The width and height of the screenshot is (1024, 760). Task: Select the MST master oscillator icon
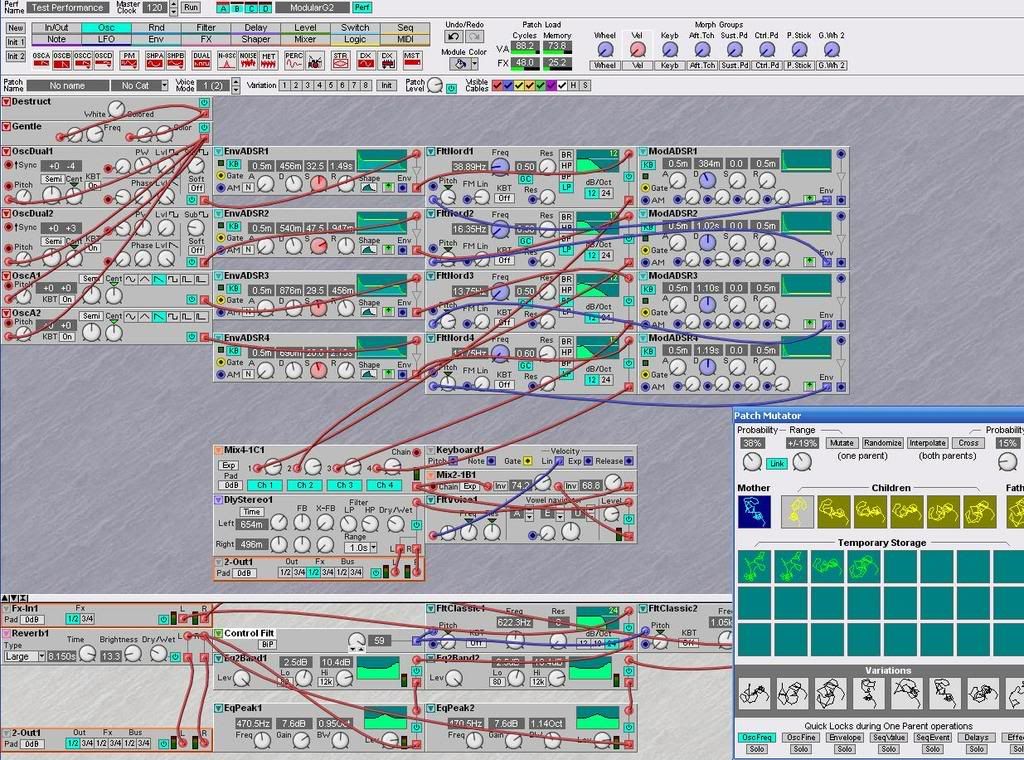[410, 60]
